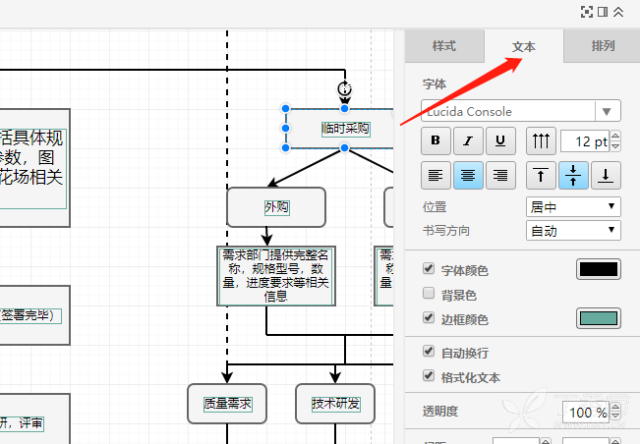
Task: Toggle bold text formatting
Action: pyautogui.click(x=436, y=141)
